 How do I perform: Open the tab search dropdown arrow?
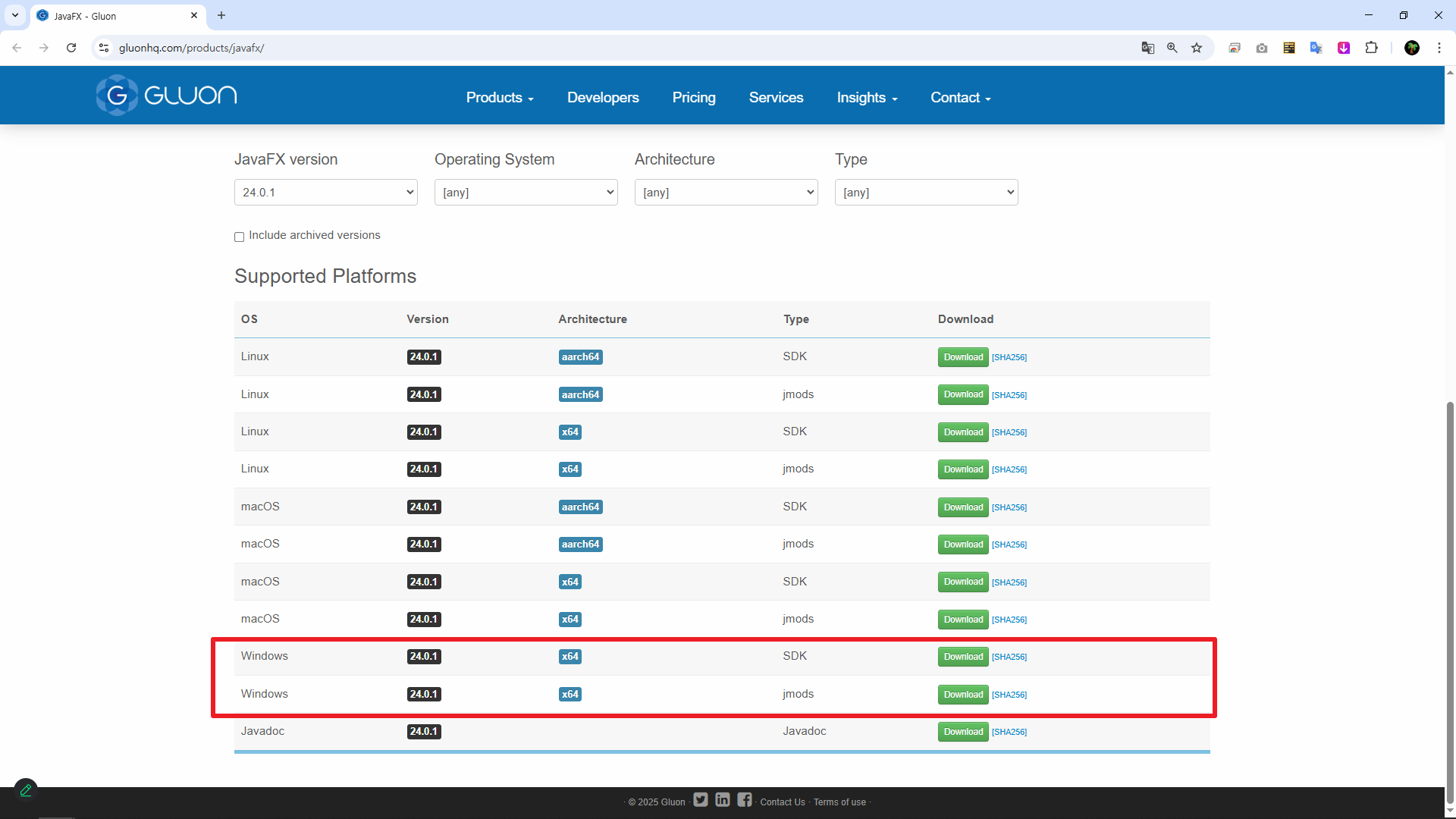pos(15,15)
